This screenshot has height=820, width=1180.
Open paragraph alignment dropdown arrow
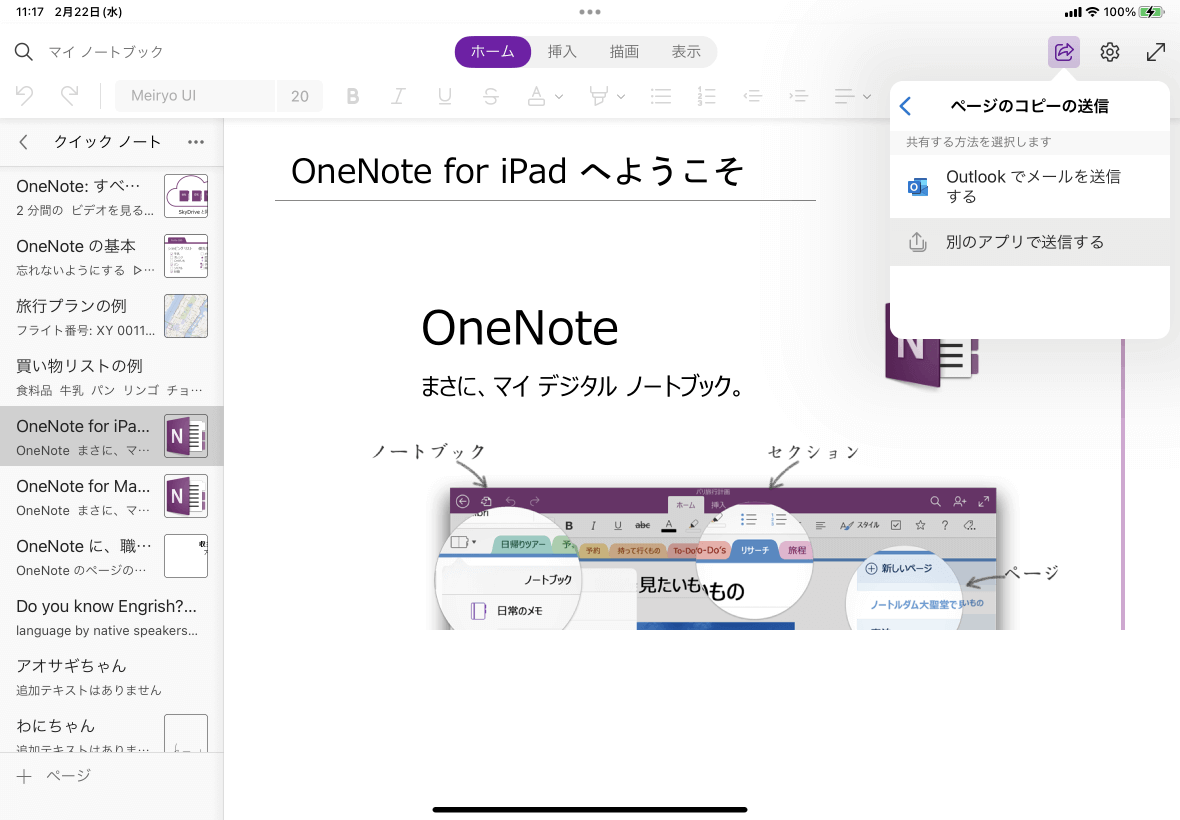tap(867, 96)
